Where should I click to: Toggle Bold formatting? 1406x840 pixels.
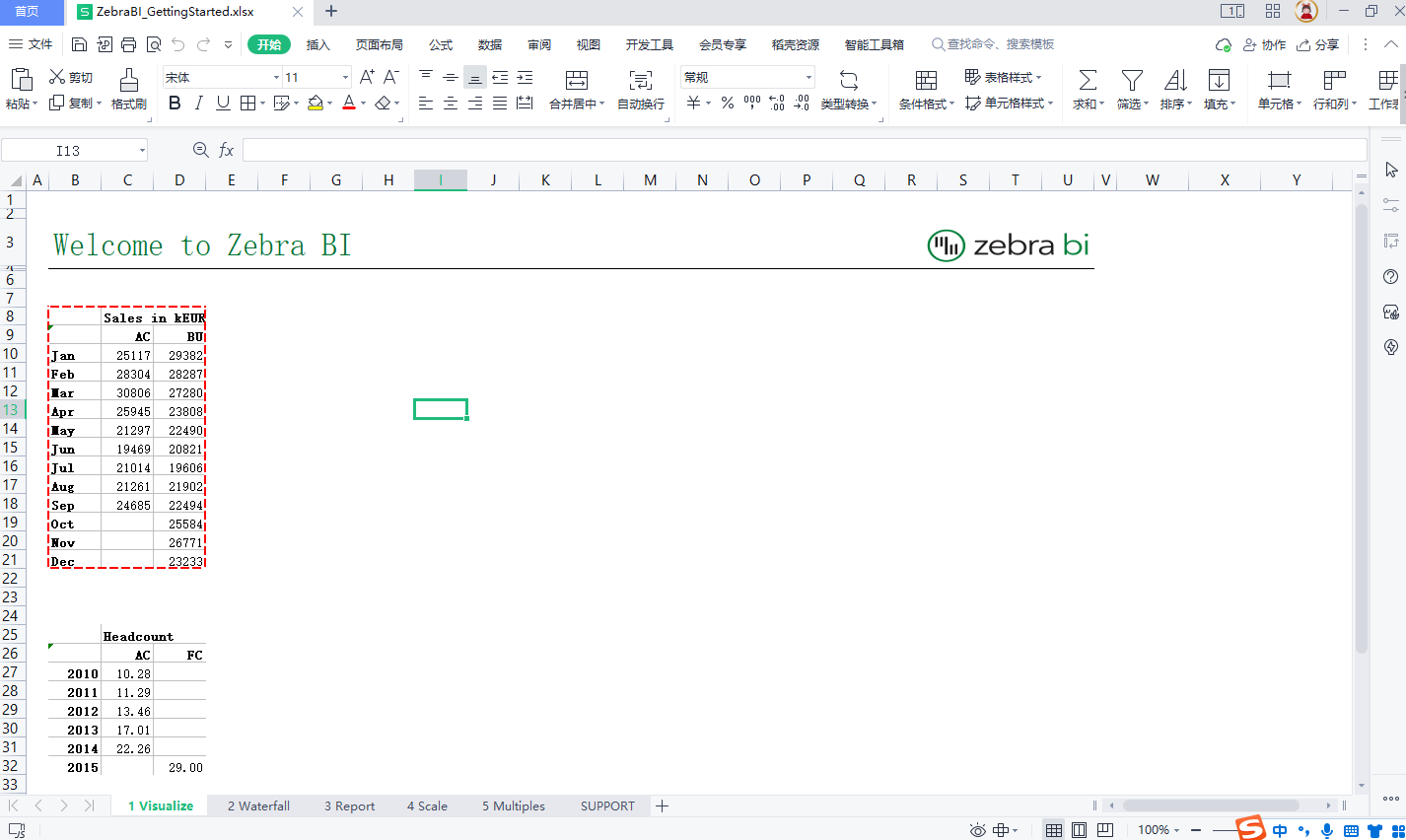[x=175, y=103]
